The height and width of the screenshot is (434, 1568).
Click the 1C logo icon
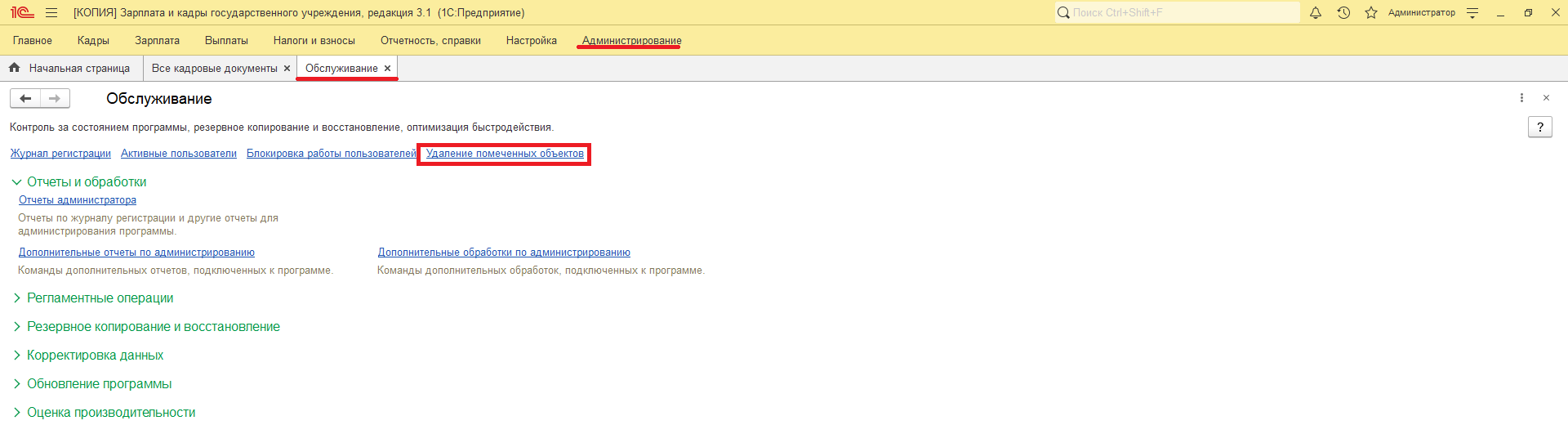pyautogui.click(x=22, y=12)
